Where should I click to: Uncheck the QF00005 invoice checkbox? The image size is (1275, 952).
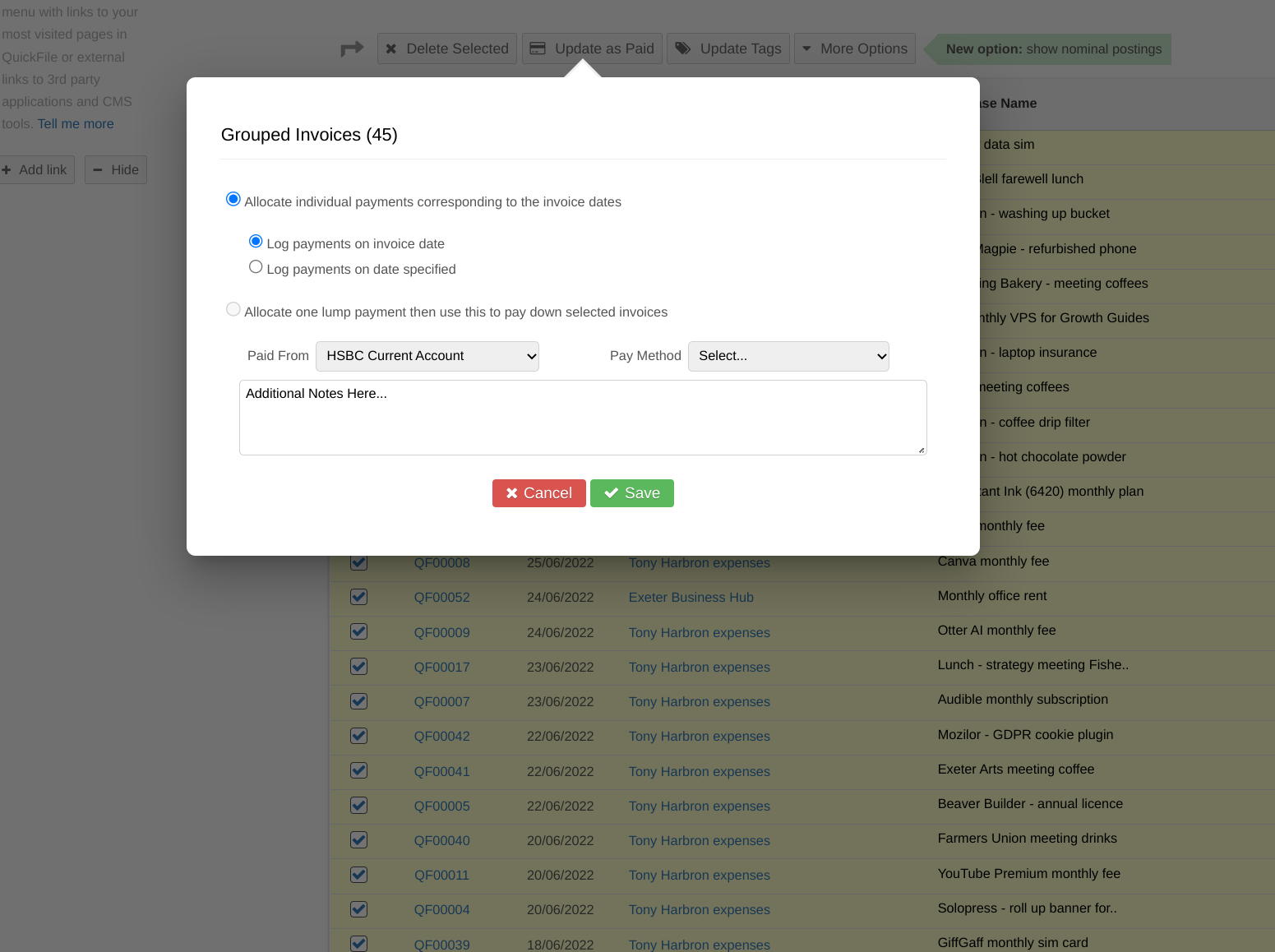pos(358,806)
